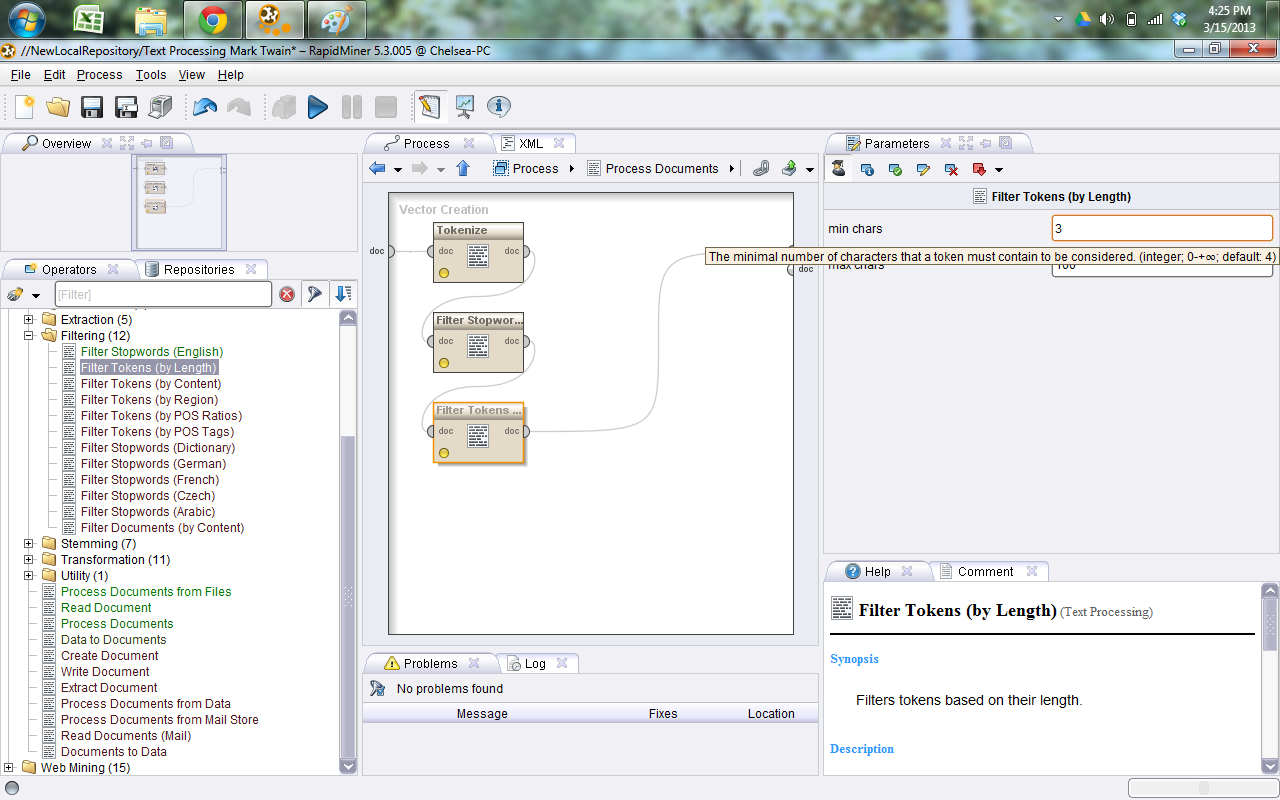Clear the operator filter with the red X
Image resolution: width=1280 pixels, height=800 pixels.
tap(288, 294)
